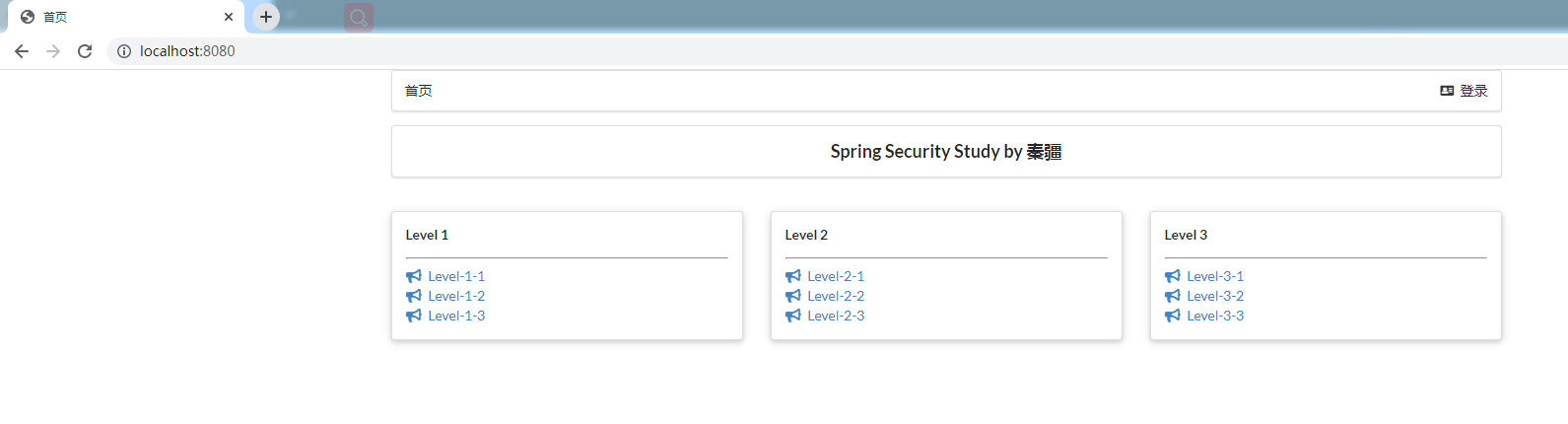Open the Level-2-1 link
This screenshot has width=1568, height=424.
click(836, 276)
